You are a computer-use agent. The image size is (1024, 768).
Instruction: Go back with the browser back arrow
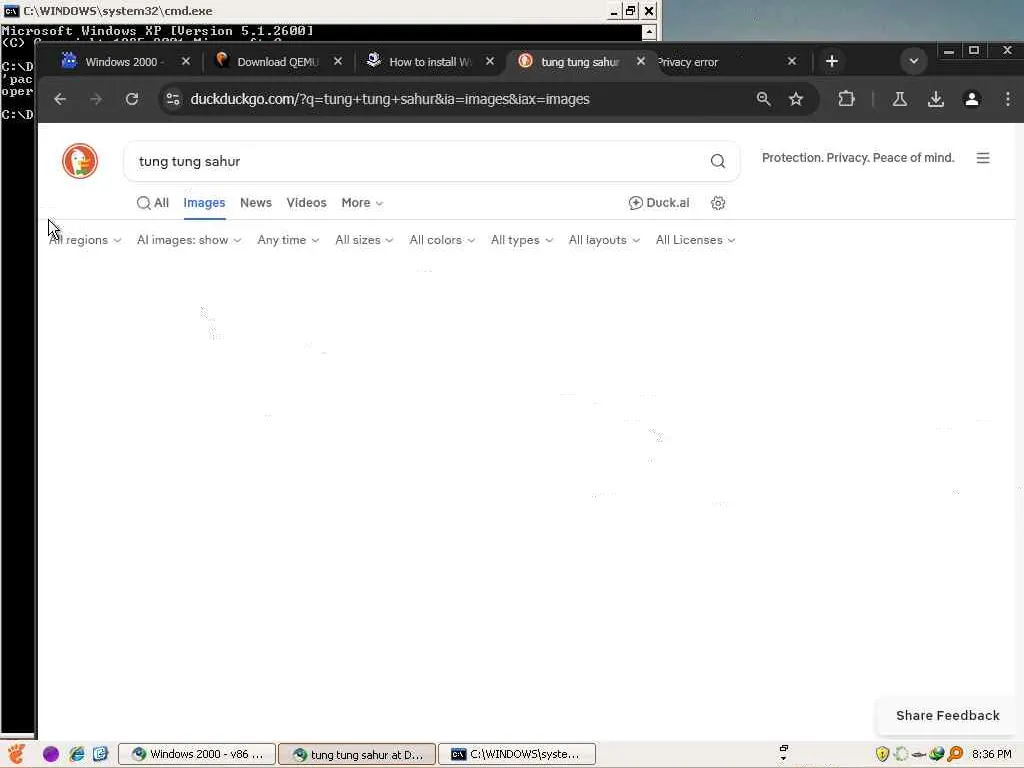point(60,99)
